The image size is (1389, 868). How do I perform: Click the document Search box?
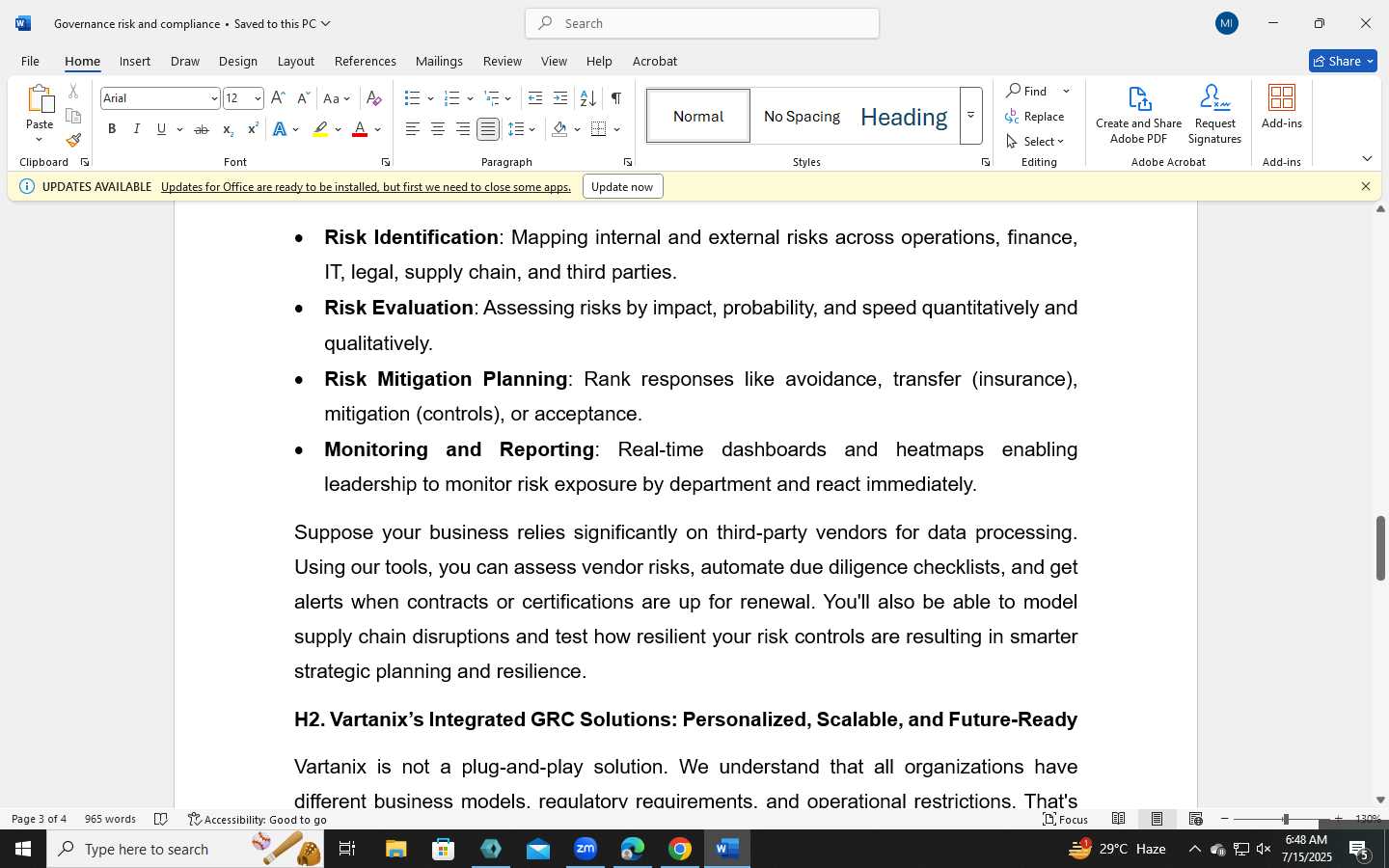[702, 23]
